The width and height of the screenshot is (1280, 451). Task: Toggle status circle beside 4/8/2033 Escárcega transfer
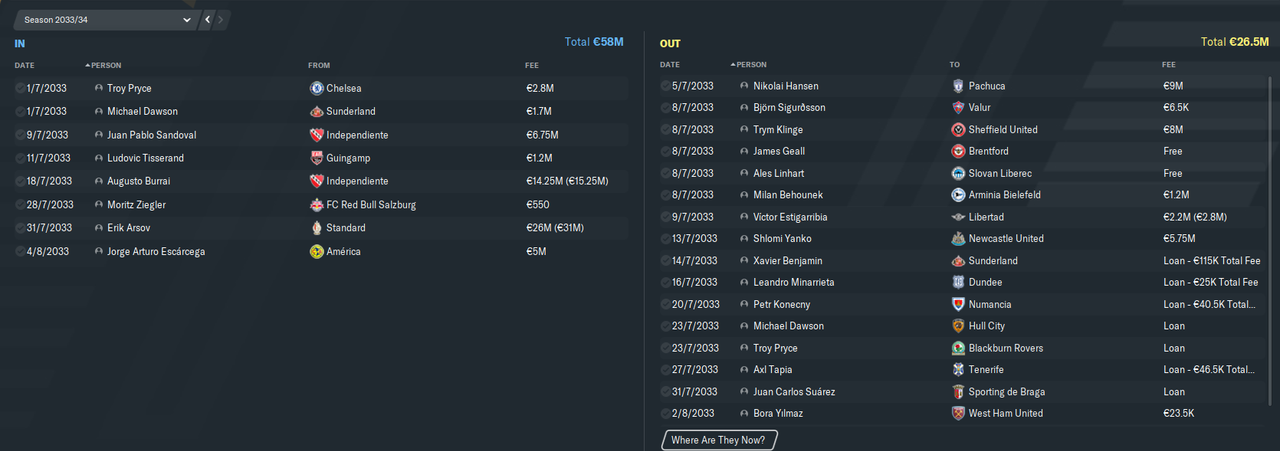(x=20, y=252)
